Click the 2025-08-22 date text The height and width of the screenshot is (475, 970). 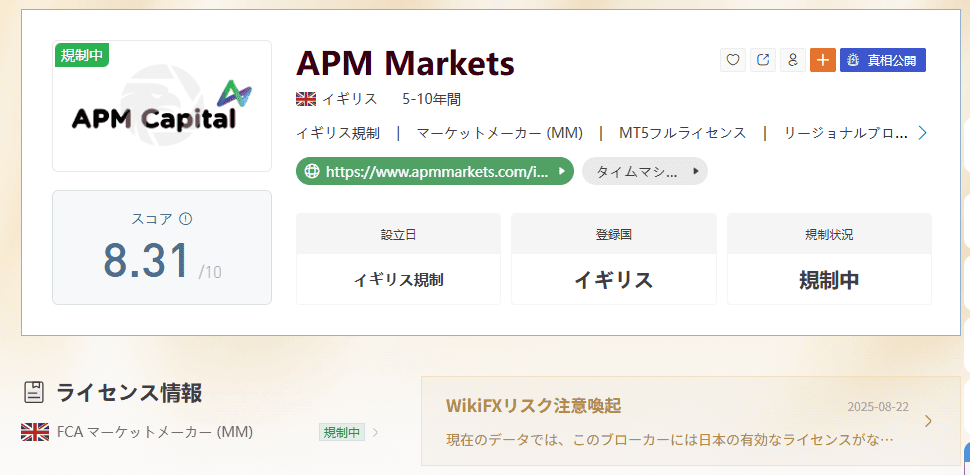(x=878, y=406)
